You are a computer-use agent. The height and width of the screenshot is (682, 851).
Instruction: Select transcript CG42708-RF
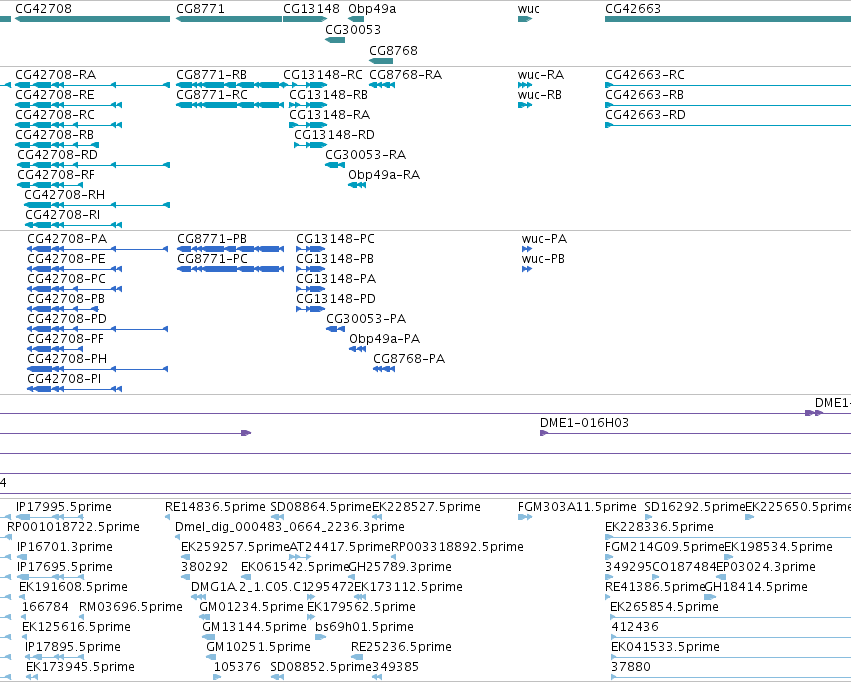point(56,175)
